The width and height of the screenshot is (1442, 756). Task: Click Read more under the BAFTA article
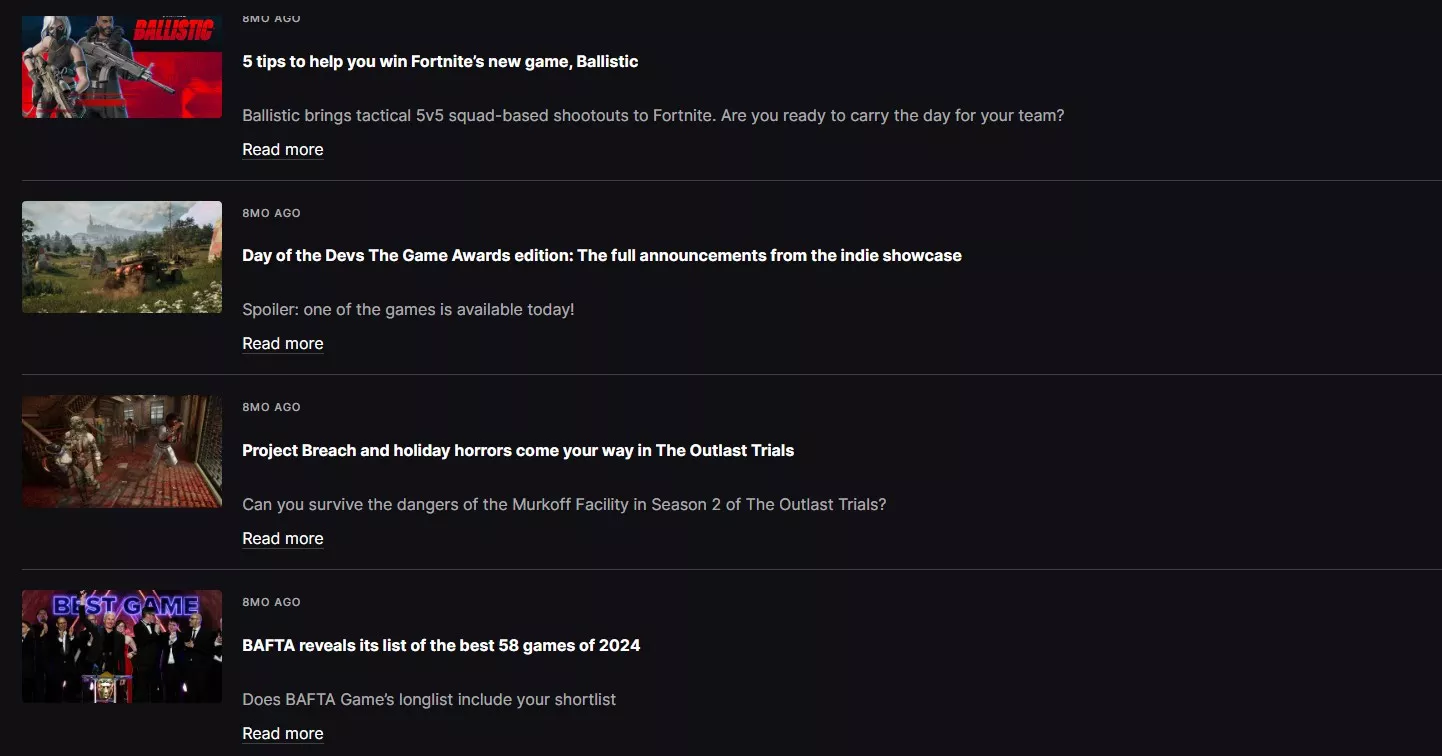[282, 733]
